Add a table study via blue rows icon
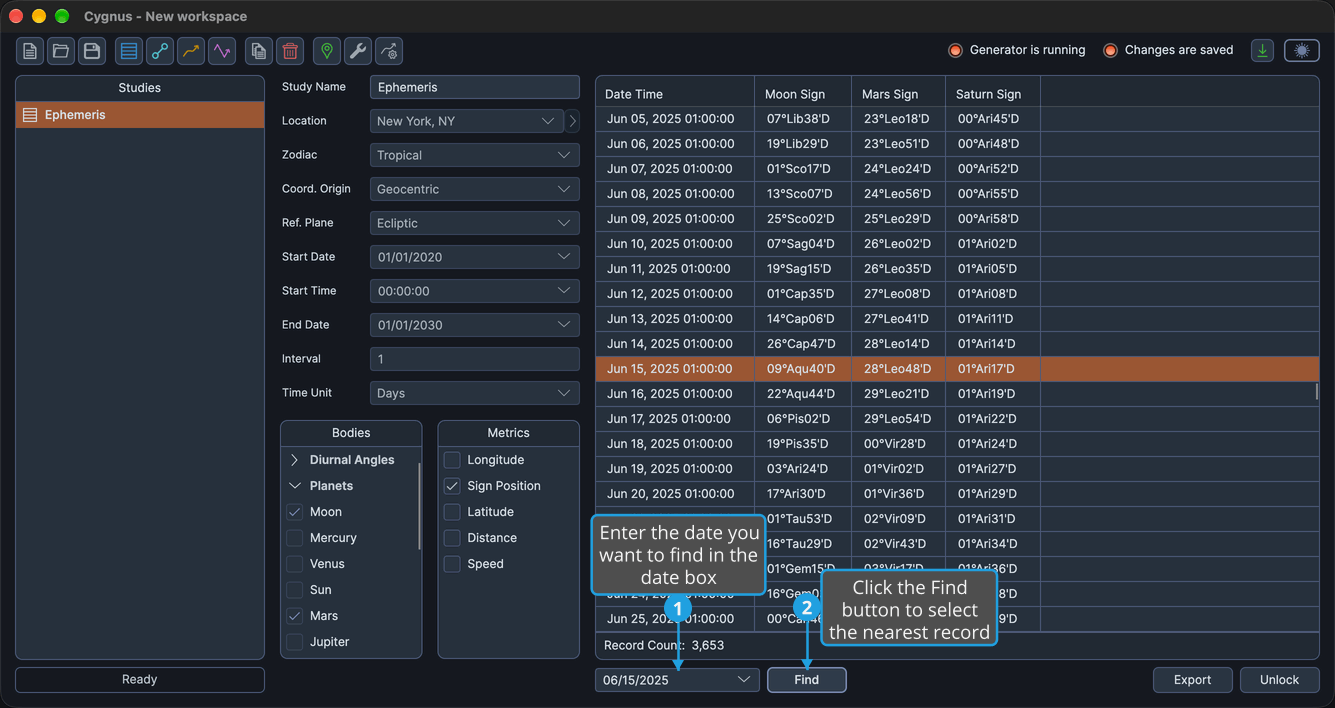Screen dimensions: 1335x708 click(x=129, y=51)
